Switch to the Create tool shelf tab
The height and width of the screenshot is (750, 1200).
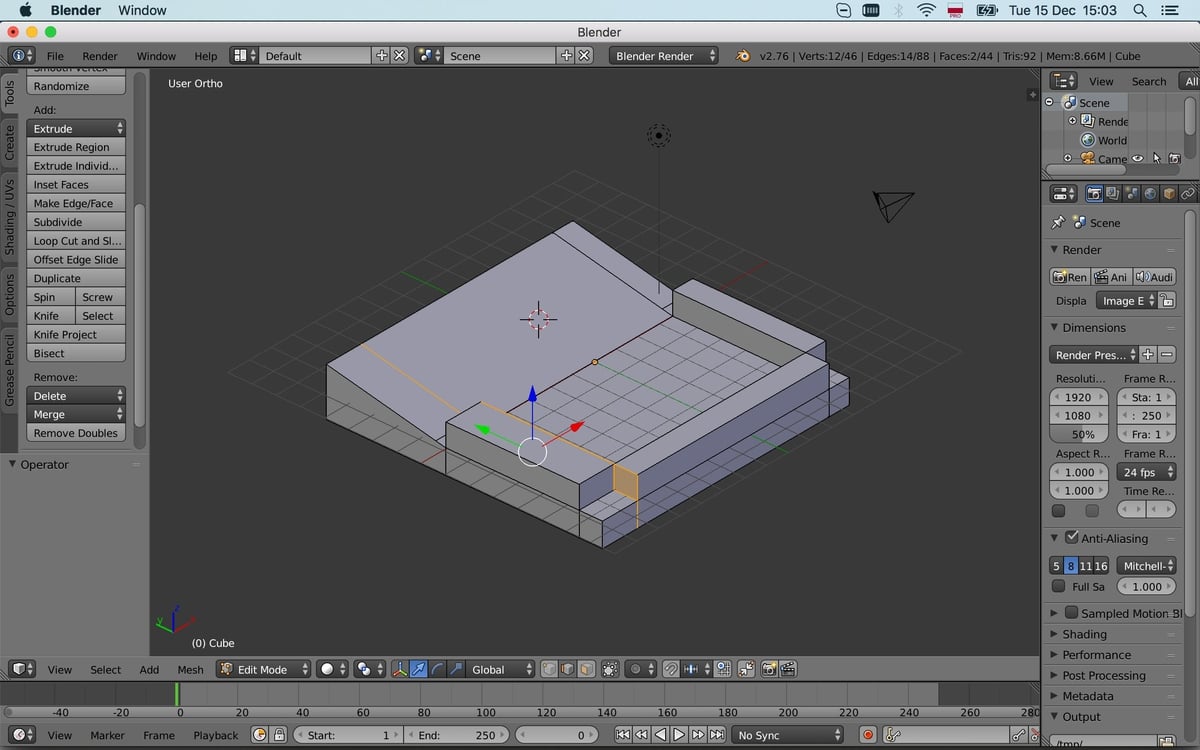(x=10, y=141)
